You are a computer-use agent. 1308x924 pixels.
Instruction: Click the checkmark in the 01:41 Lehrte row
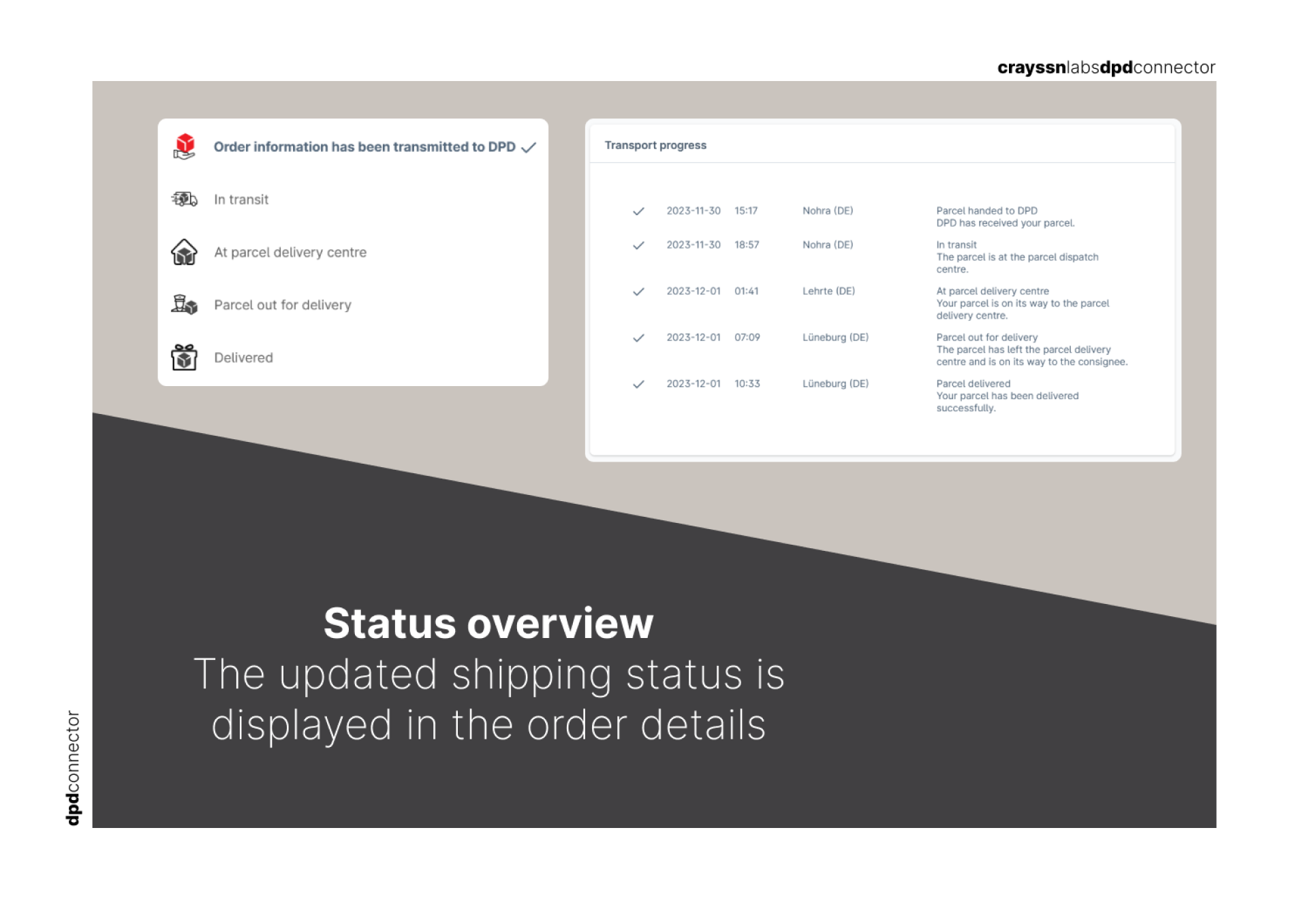638,291
